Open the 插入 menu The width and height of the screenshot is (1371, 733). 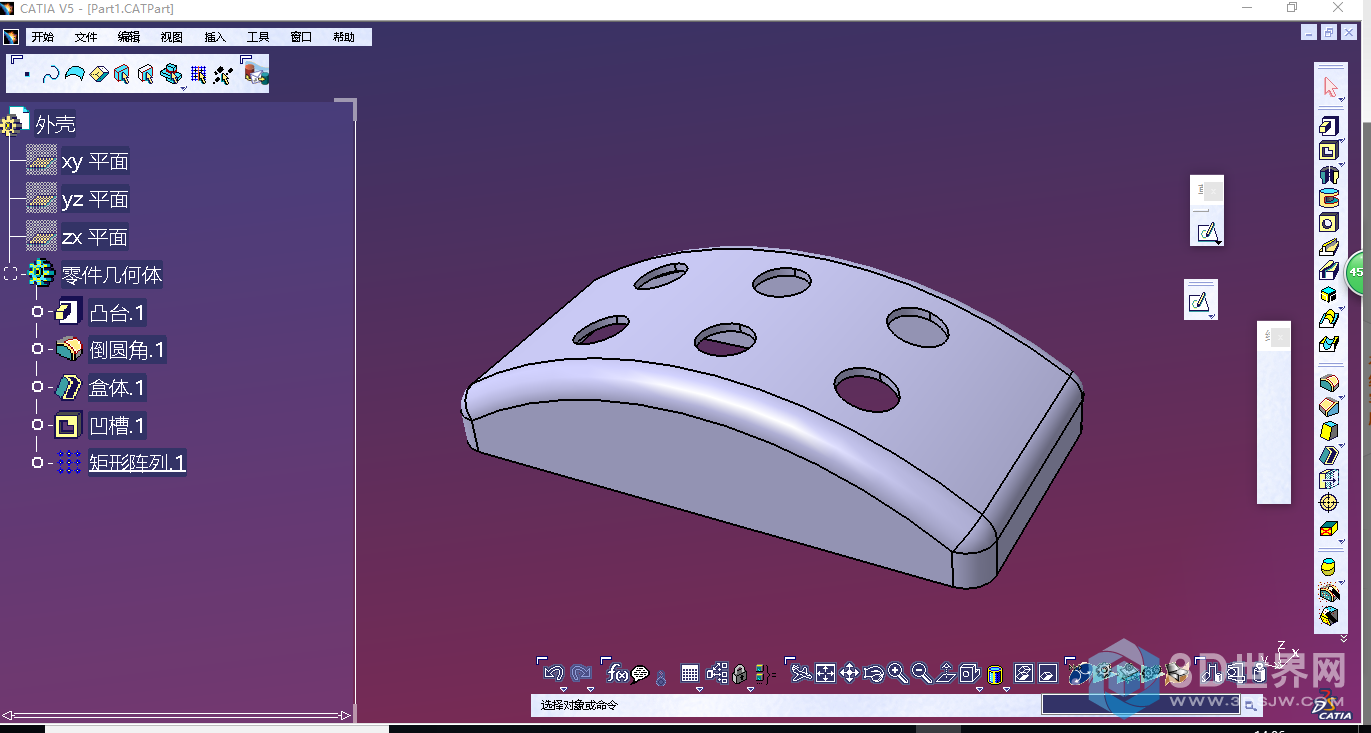pyautogui.click(x=215, y=37)
